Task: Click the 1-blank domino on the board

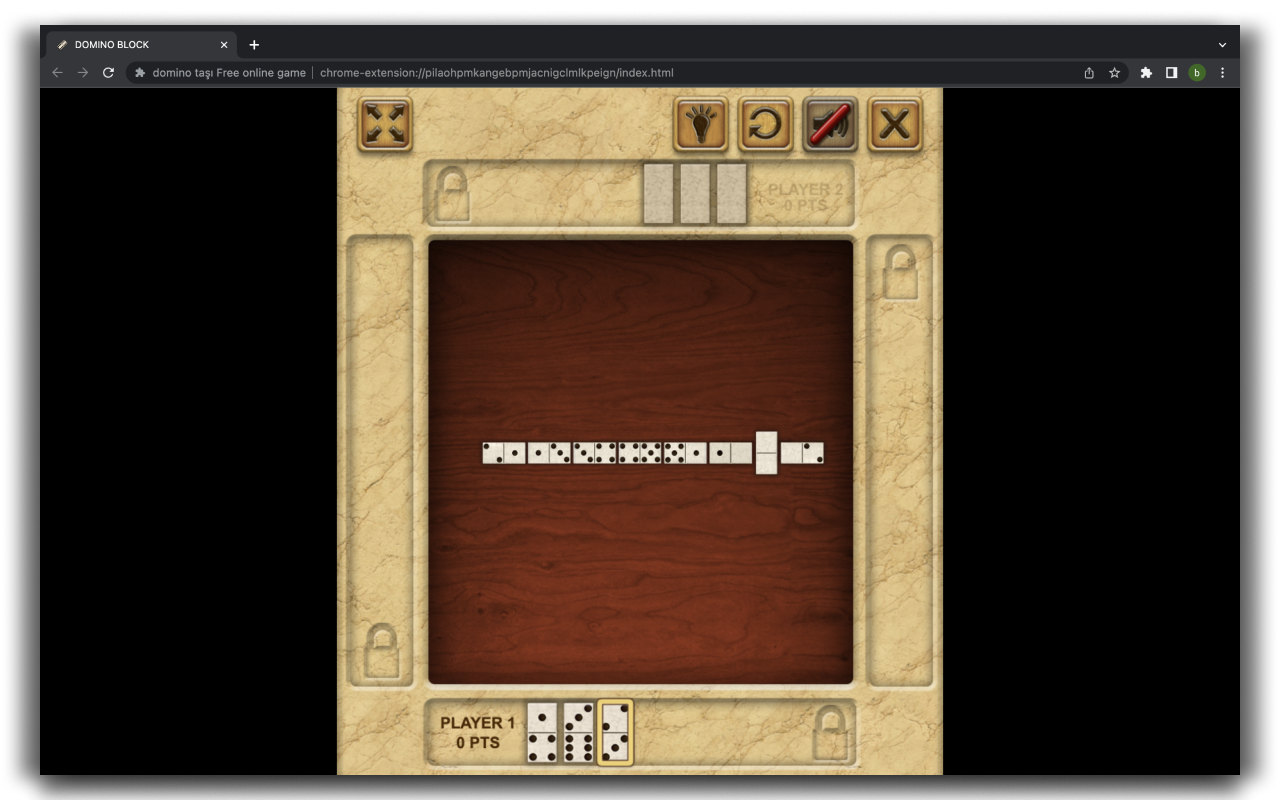Action: click(x=730, y=453)
